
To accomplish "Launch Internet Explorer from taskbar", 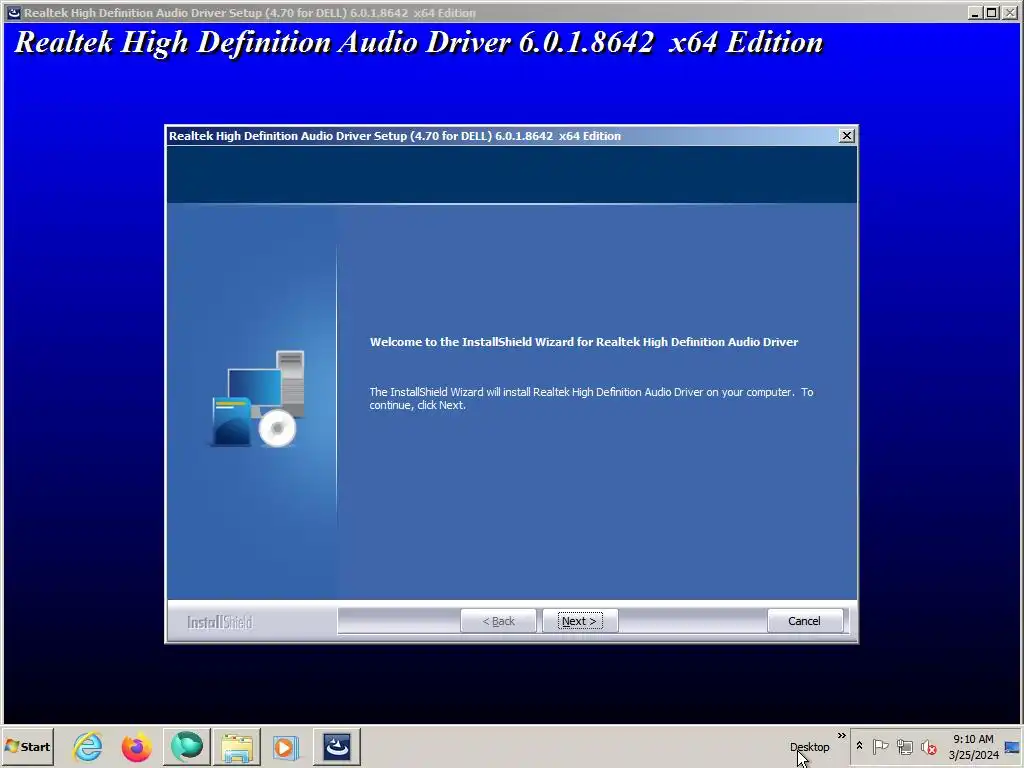I will (x=88, y=746).
